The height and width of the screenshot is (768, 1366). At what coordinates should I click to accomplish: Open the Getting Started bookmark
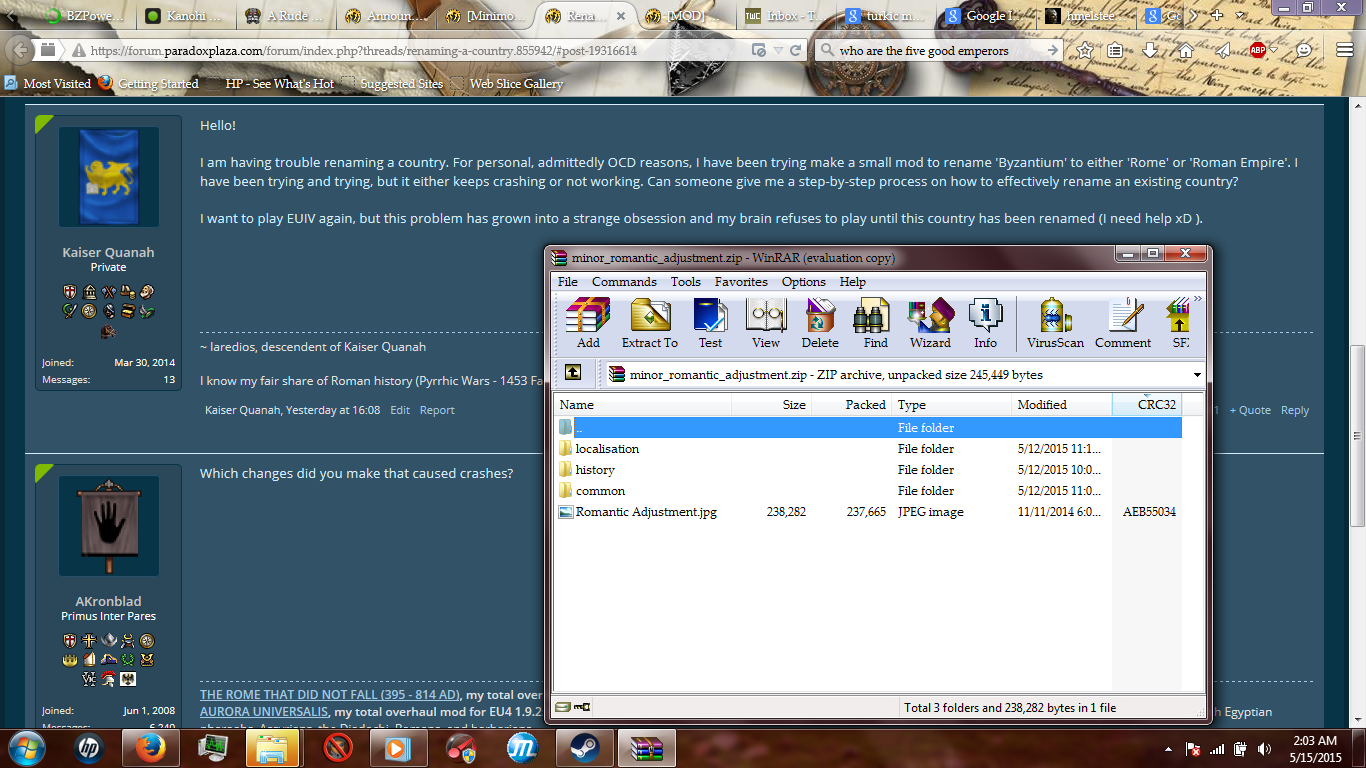150,84
